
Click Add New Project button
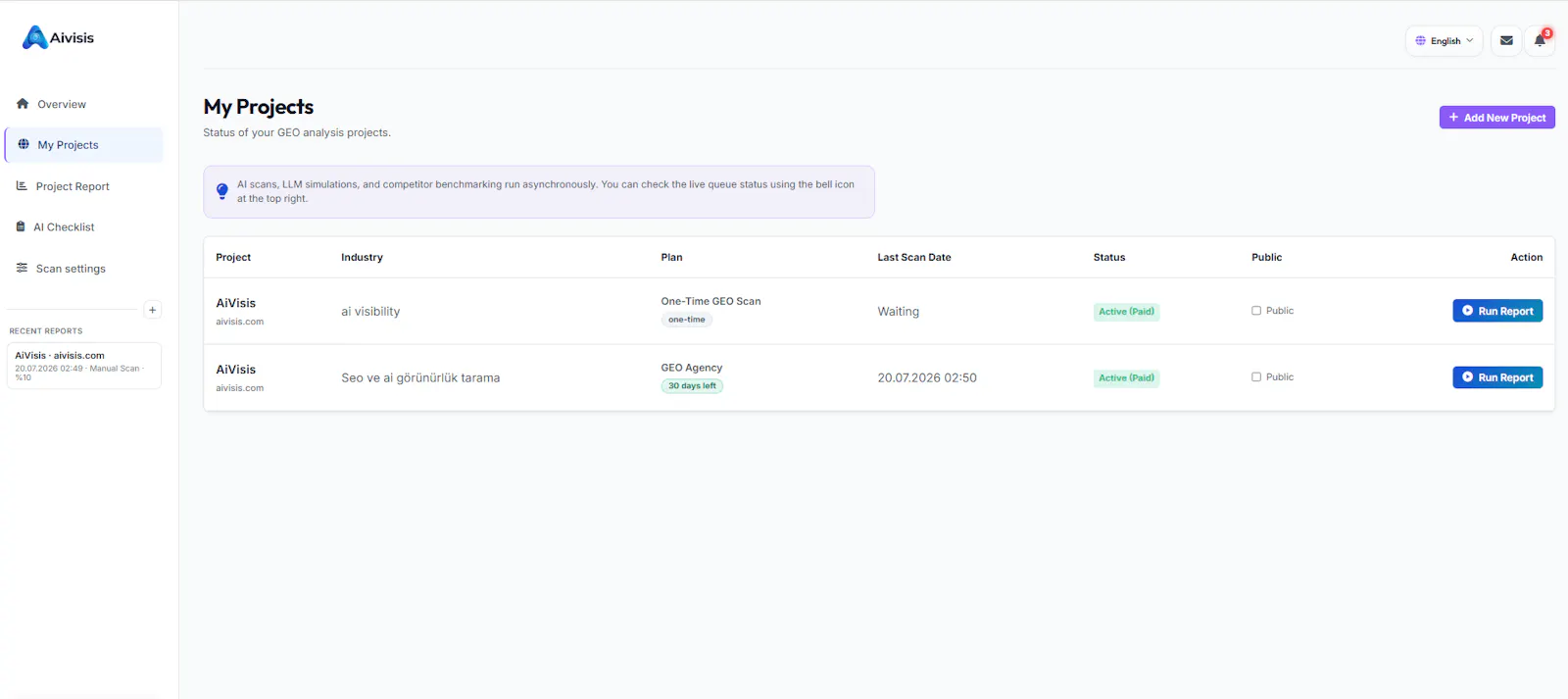pyautogui.click(x=1496, y=118)
